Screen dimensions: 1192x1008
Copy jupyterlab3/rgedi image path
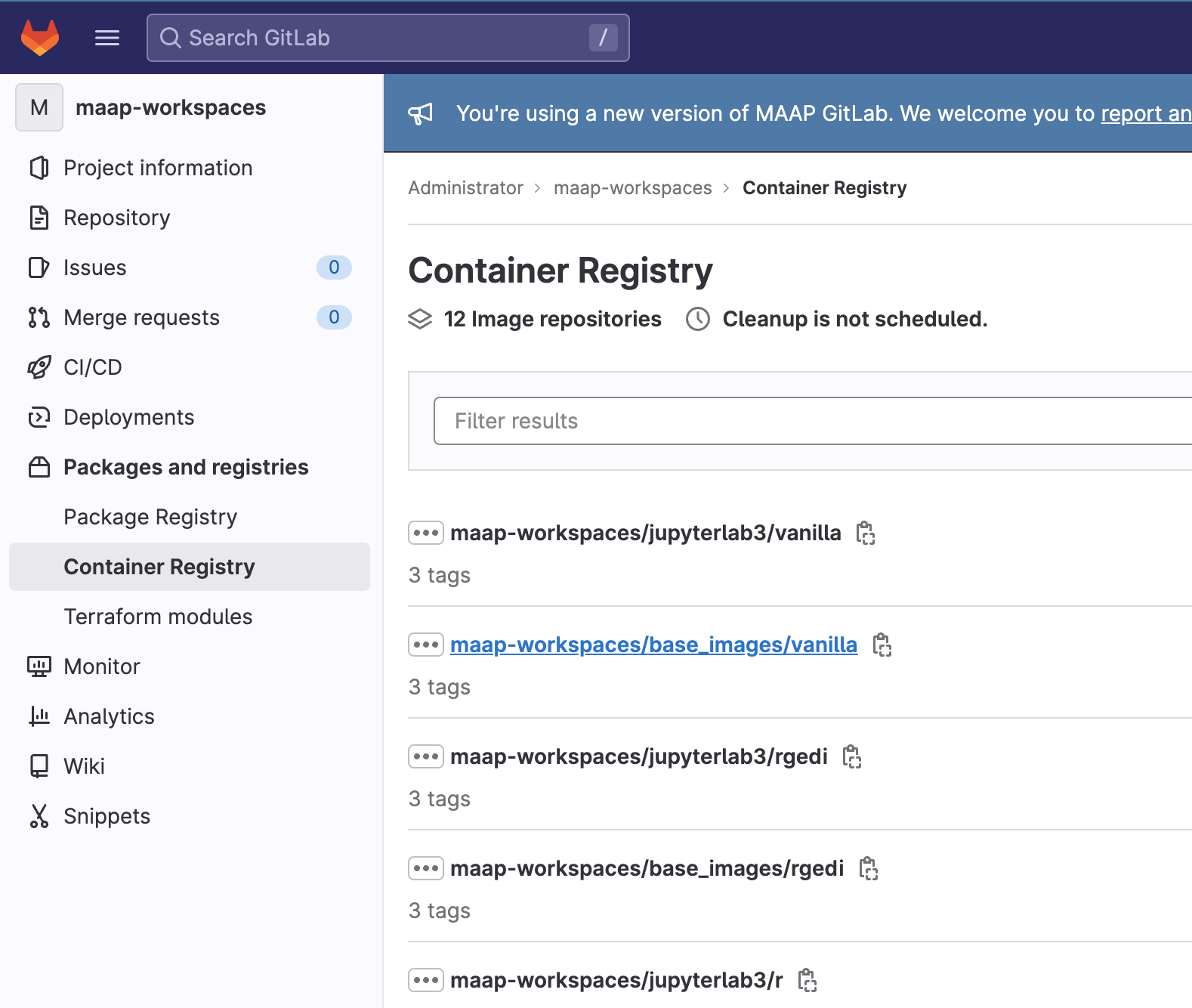pos(852,756)
